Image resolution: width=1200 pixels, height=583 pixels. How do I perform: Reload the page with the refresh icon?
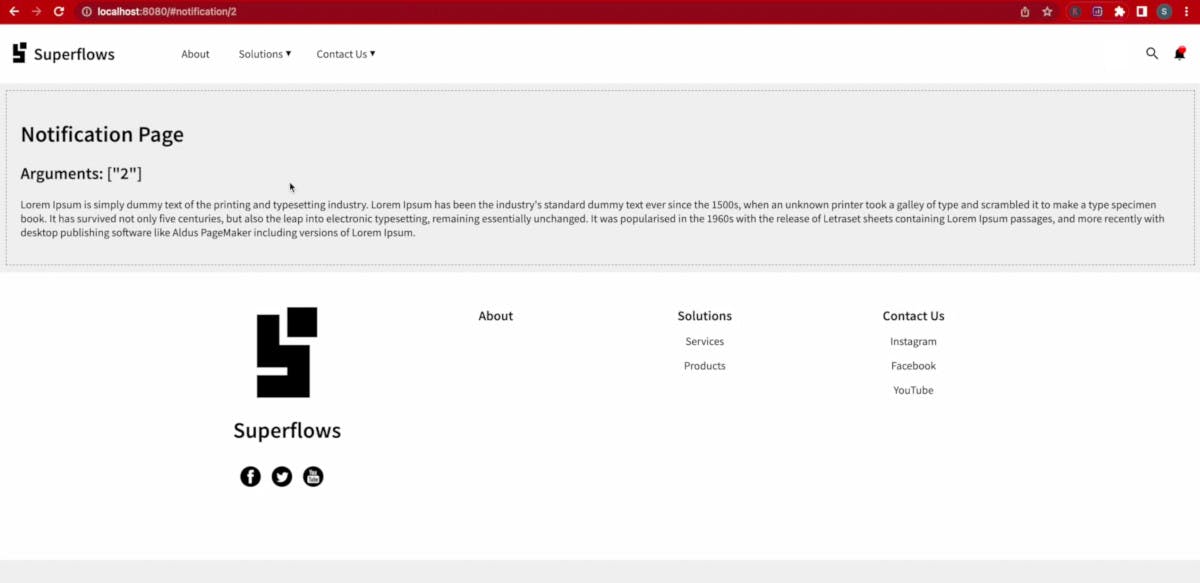point(58,11)
